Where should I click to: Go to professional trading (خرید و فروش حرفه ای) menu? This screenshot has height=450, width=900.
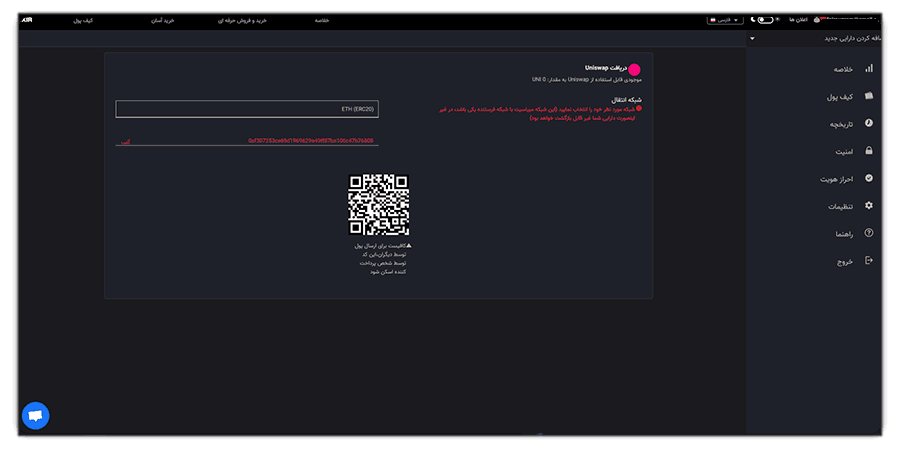click(242, 20)
